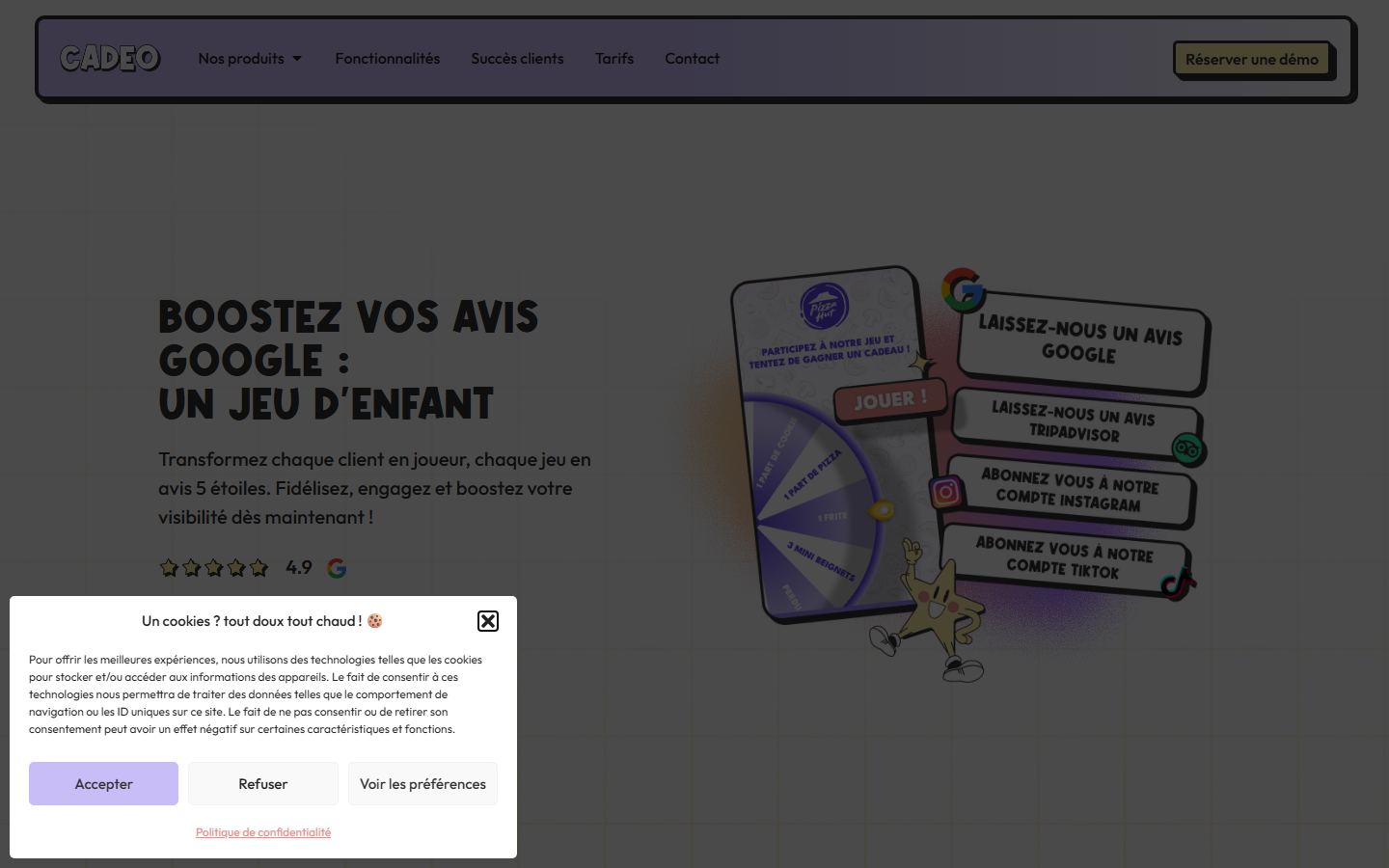Open the Contact page
Image resolution: width=1389 pixels, height=868 pixels.
[692, 59]
